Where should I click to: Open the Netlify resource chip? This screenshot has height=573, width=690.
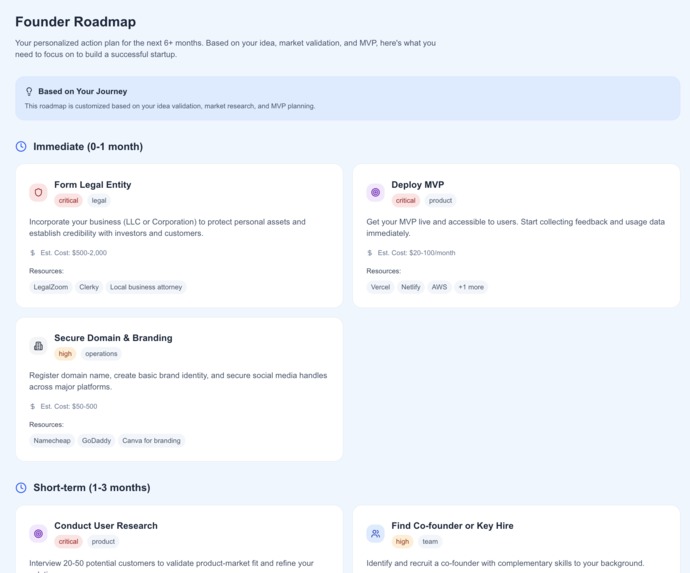[x=411, y=287]
